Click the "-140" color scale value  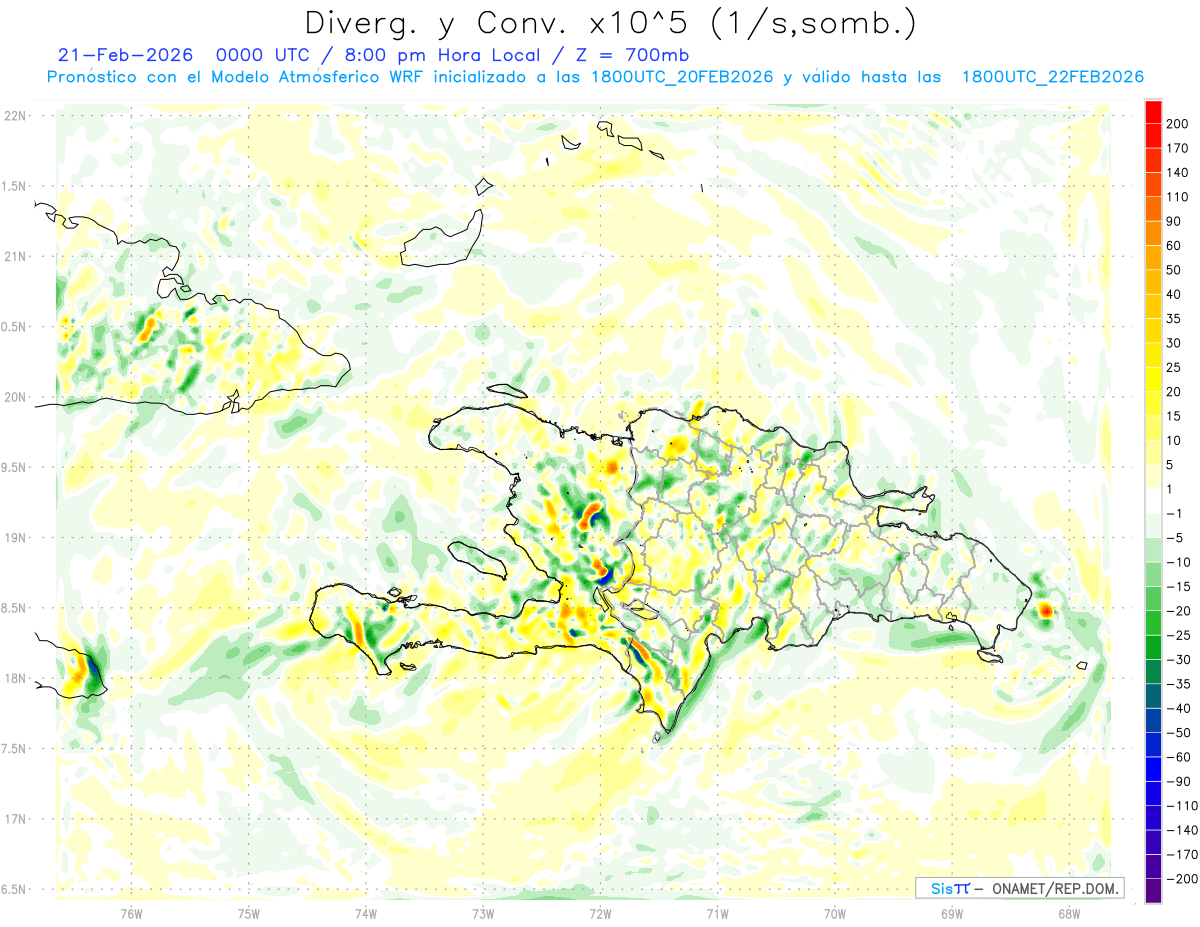point(1181,831)
